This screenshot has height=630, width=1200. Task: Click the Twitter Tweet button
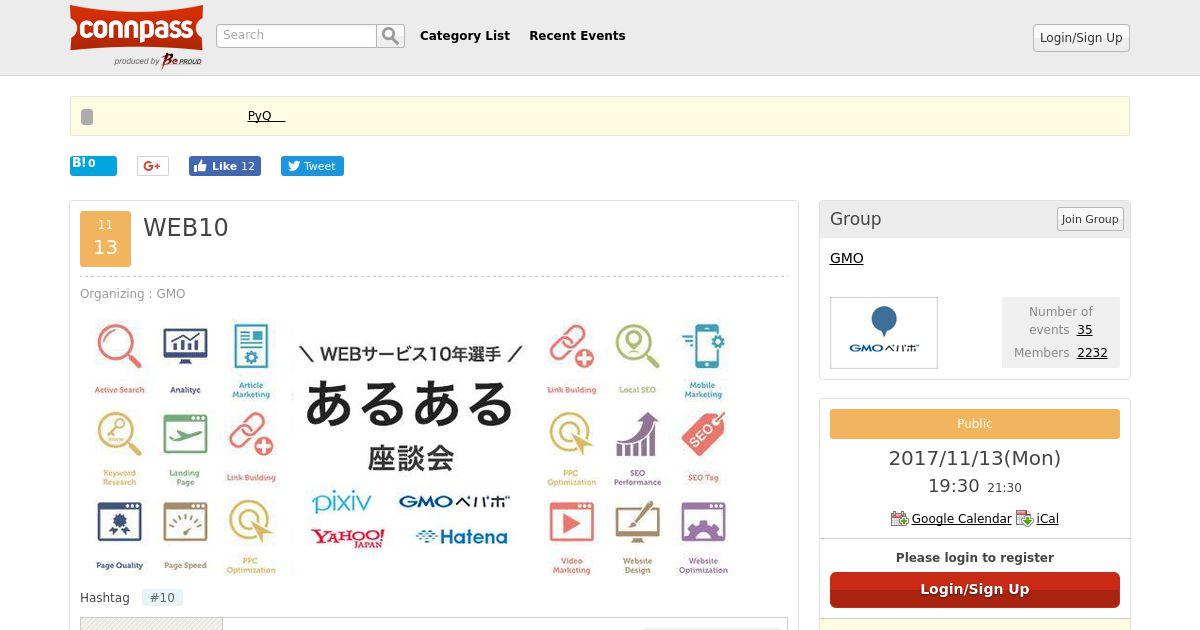pyautogui.click(x=312, y=166)
